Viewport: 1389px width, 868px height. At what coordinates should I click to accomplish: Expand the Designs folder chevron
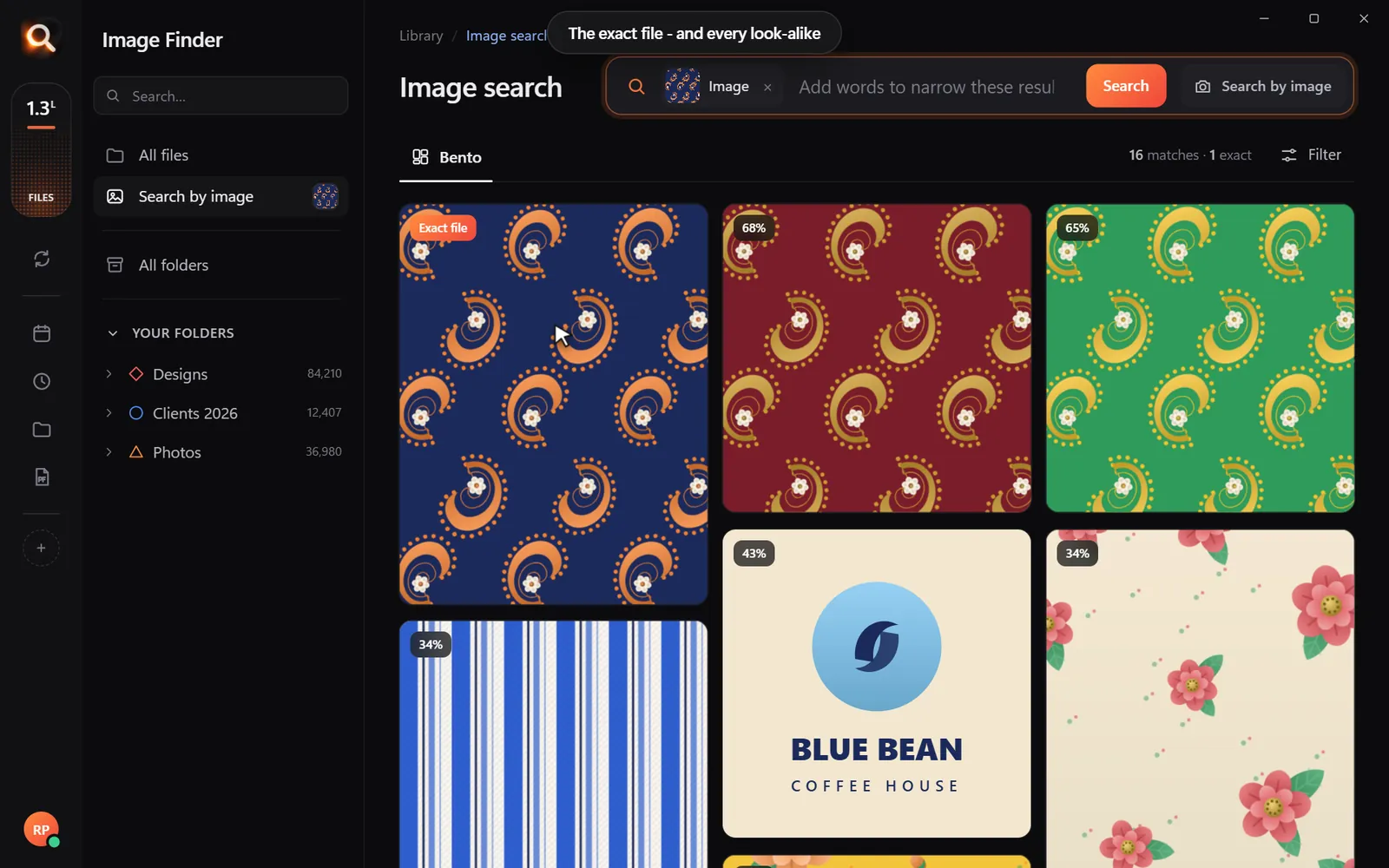109,373
